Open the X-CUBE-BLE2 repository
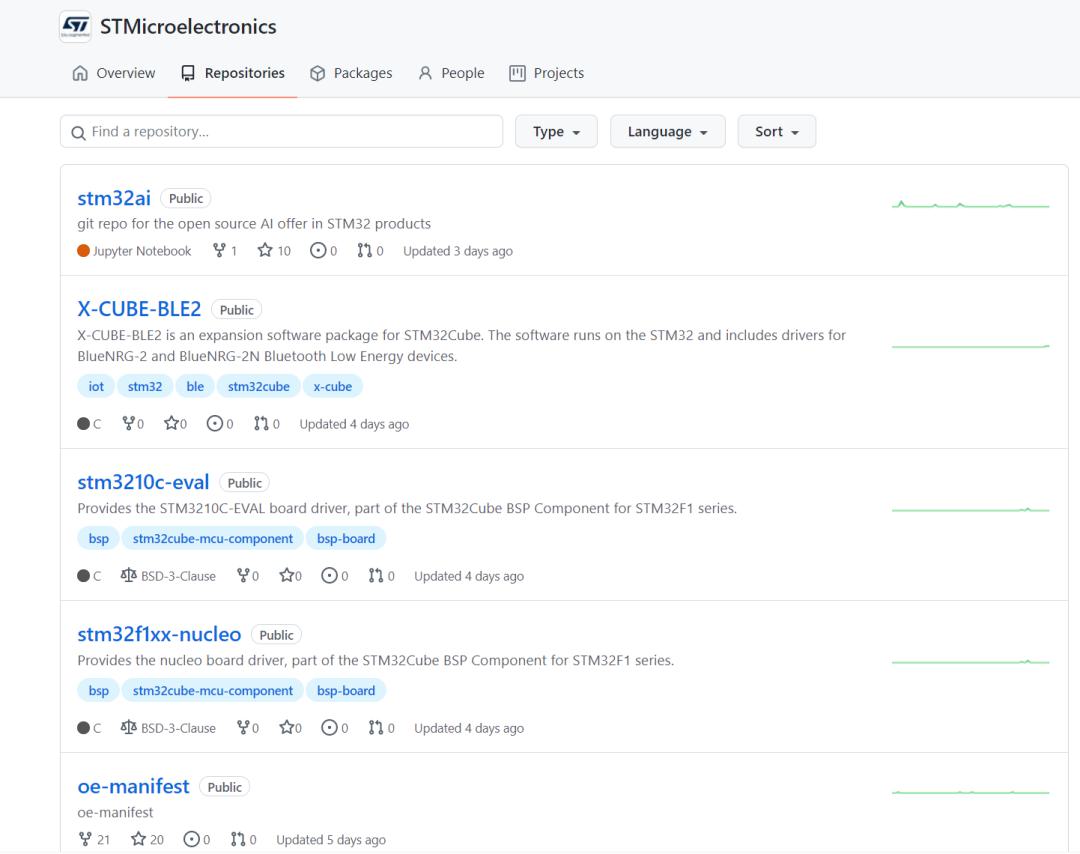The height and width of the screenshot is (854, 1080). pos(139,309)
